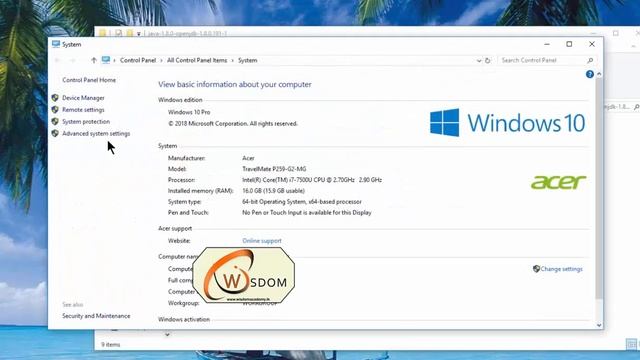The height and width of the screenshot is (360, 640).
Task: Go to Control Panel Home
Action: point(89,80)
